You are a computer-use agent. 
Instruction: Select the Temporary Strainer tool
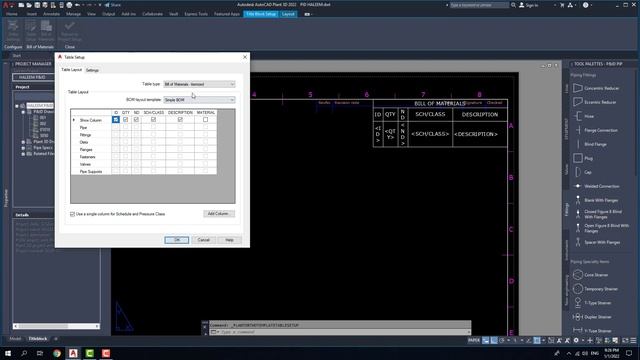[x=596, y=289]
